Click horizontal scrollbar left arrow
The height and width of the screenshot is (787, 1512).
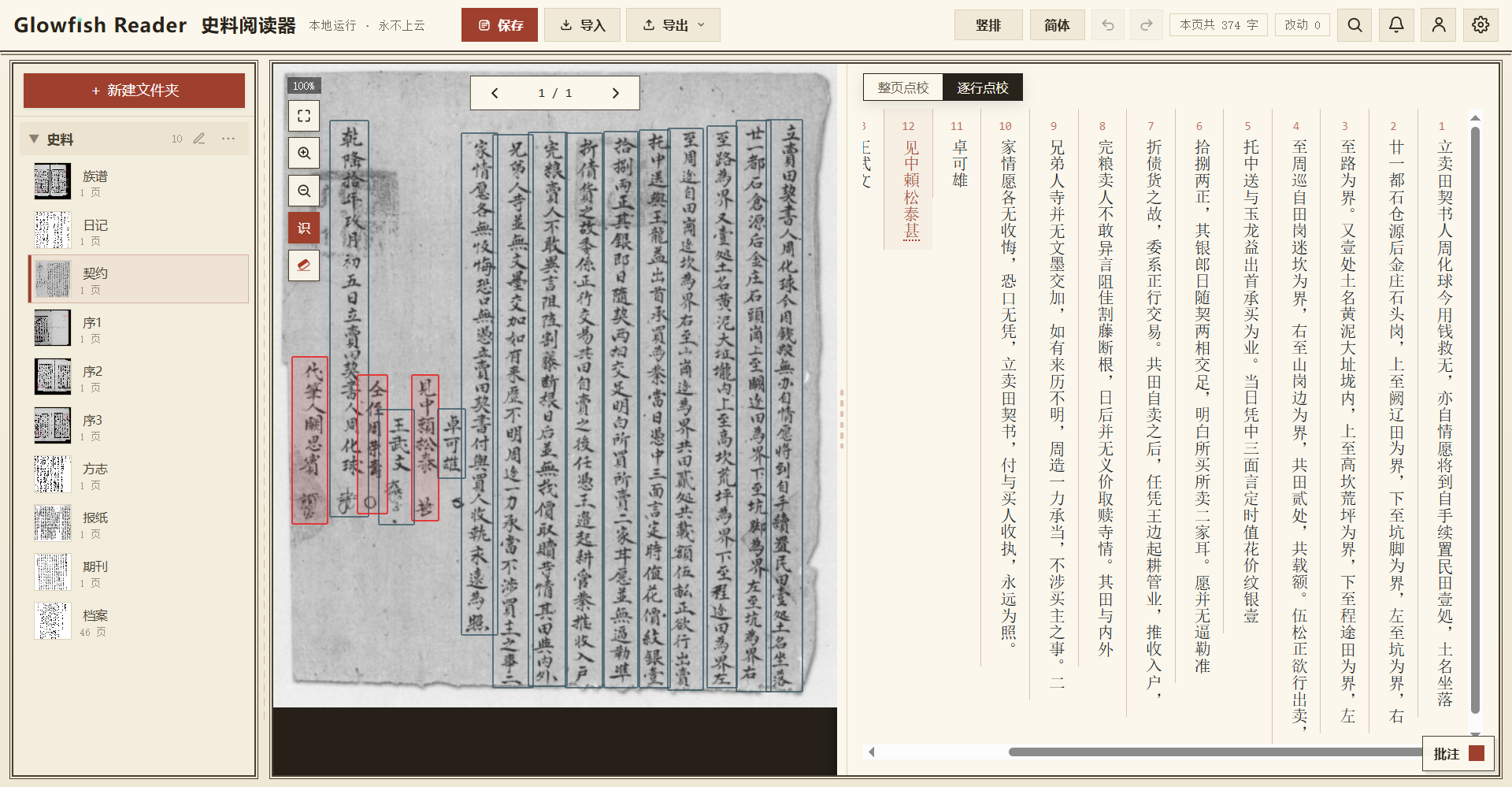coord(871,752)
